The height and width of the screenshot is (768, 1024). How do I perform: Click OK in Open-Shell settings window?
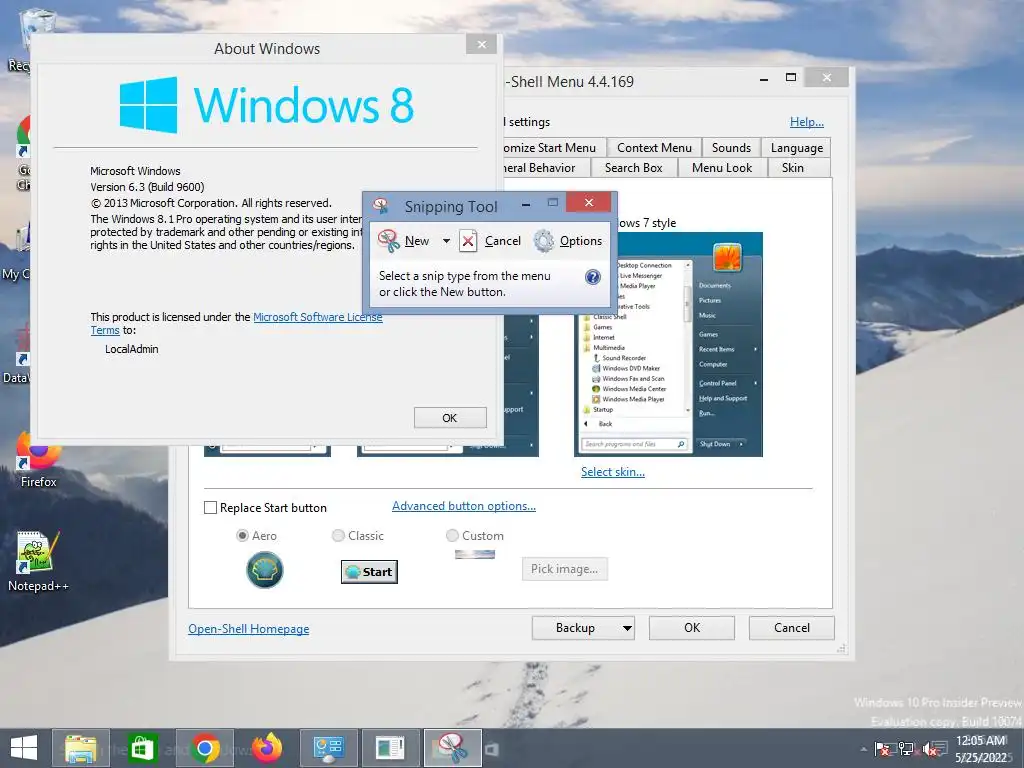pyautogui.click(x=692, y=628)
